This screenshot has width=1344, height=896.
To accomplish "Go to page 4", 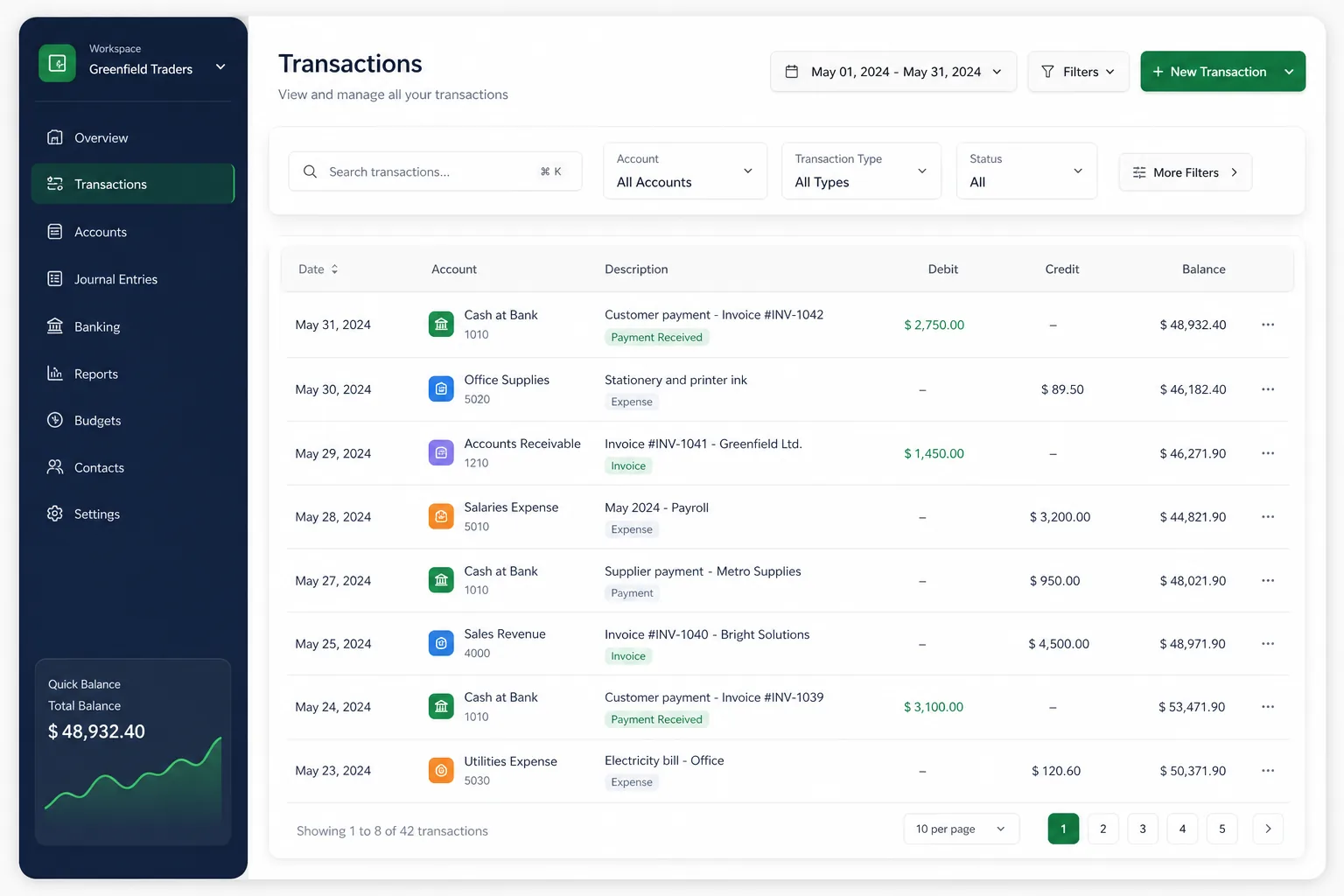I will tap(1182, 829).
